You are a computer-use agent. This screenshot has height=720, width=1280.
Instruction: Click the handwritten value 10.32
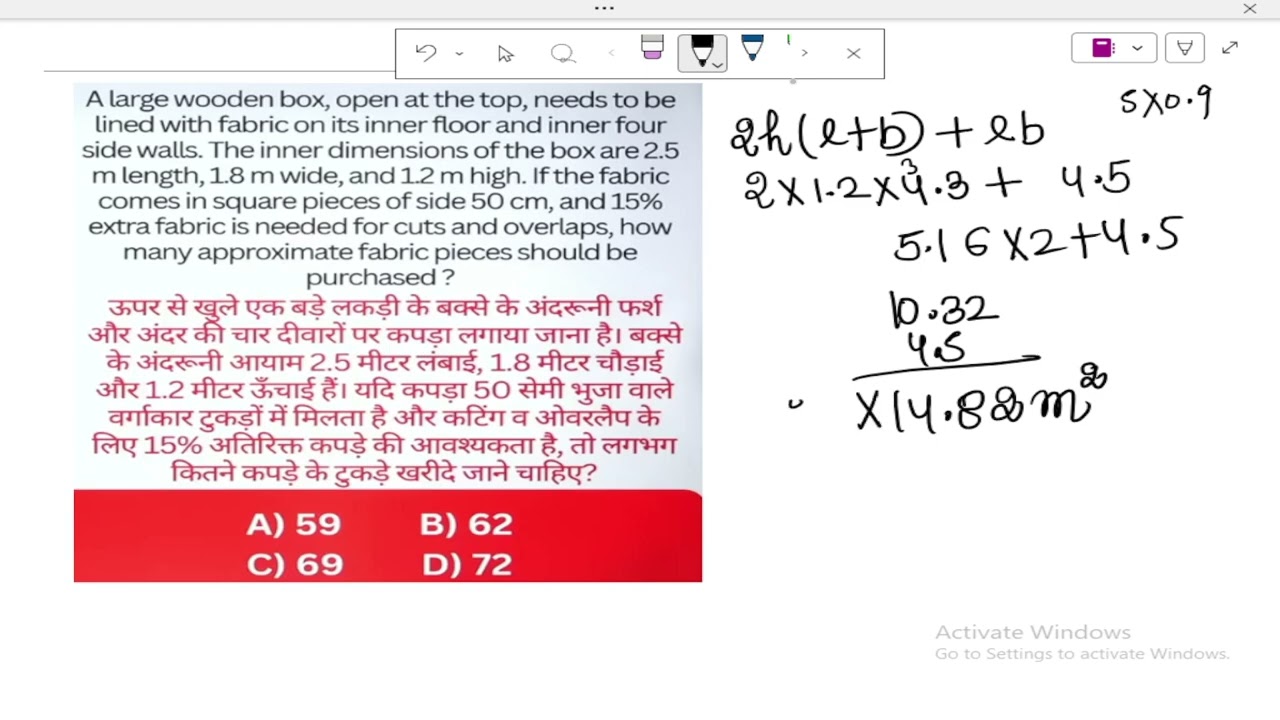point(943,309)
